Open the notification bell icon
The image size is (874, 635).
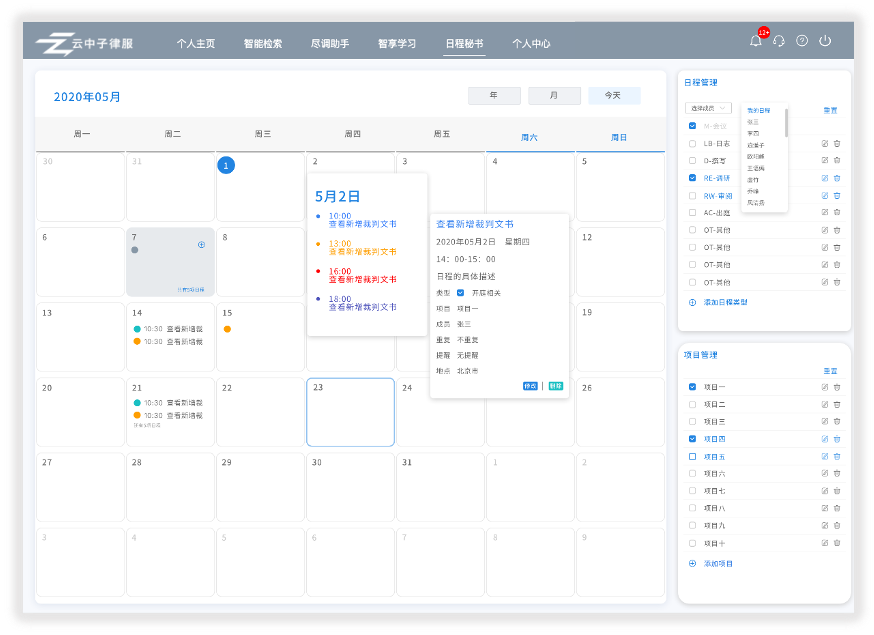coord(755,41)
